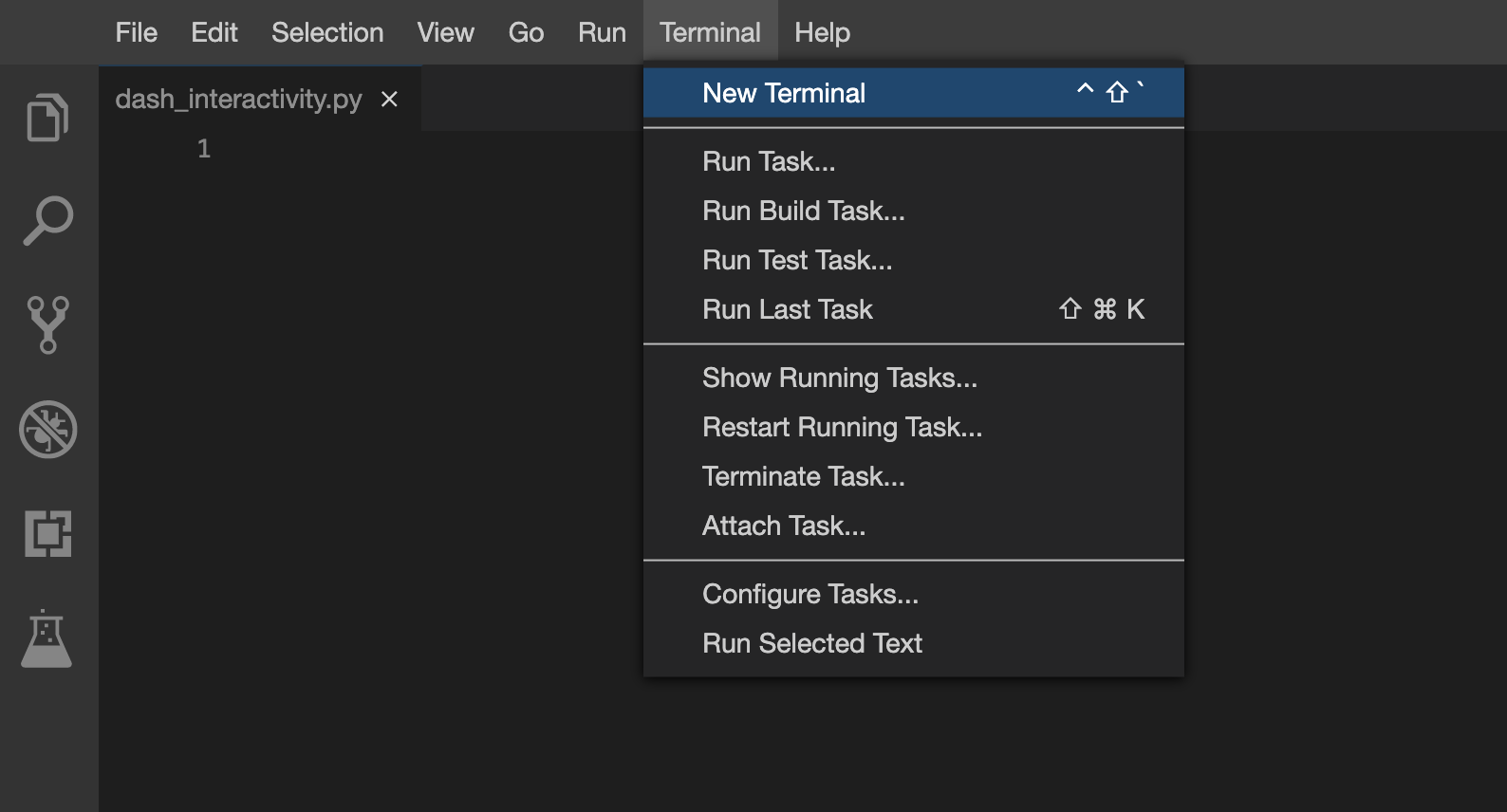The width and height of the screenshot is (1507, 812).
Task: Choose Run Build Task... option
Action: click(803, 211)
